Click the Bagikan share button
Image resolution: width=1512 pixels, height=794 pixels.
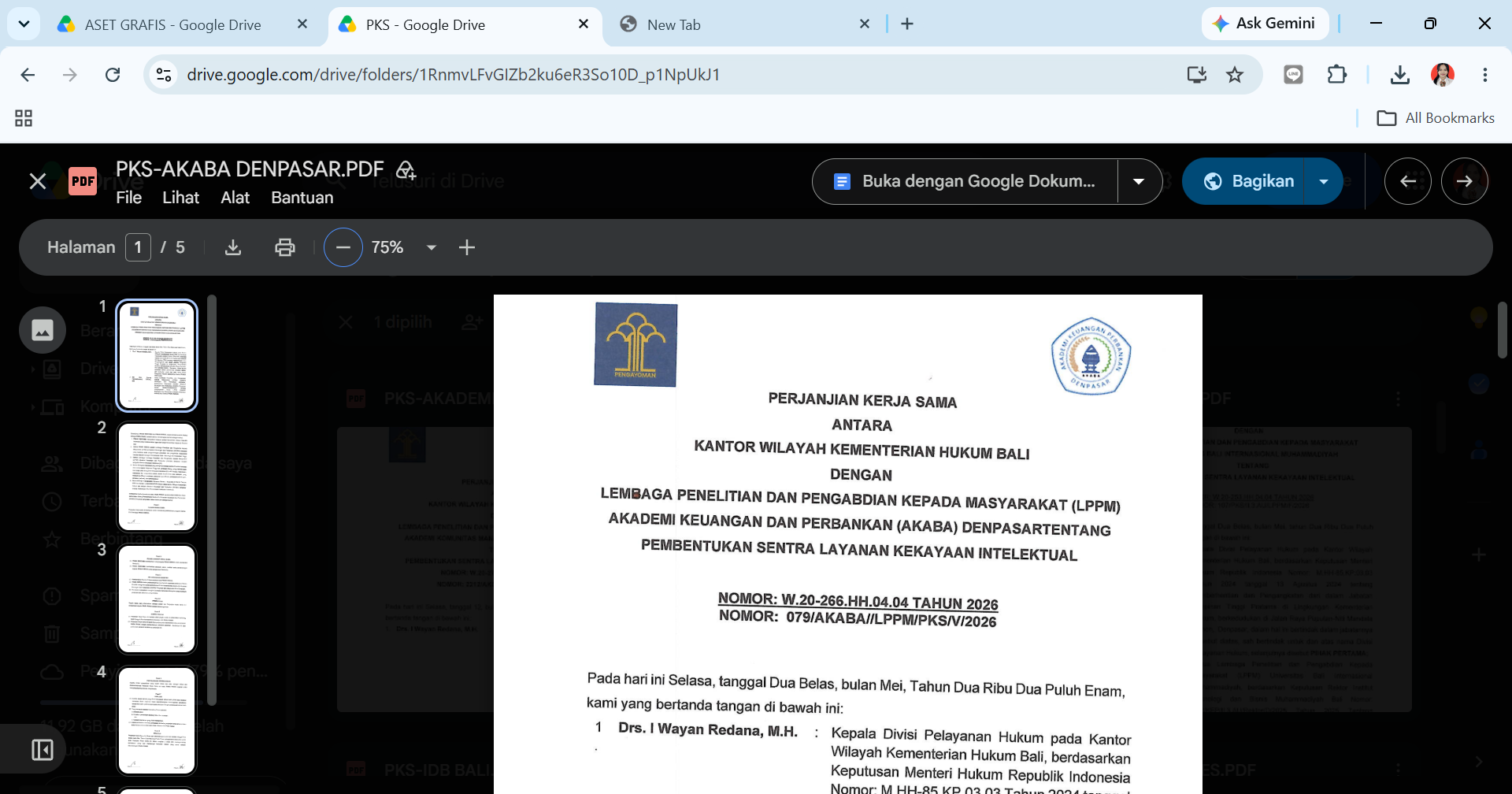1245,181
